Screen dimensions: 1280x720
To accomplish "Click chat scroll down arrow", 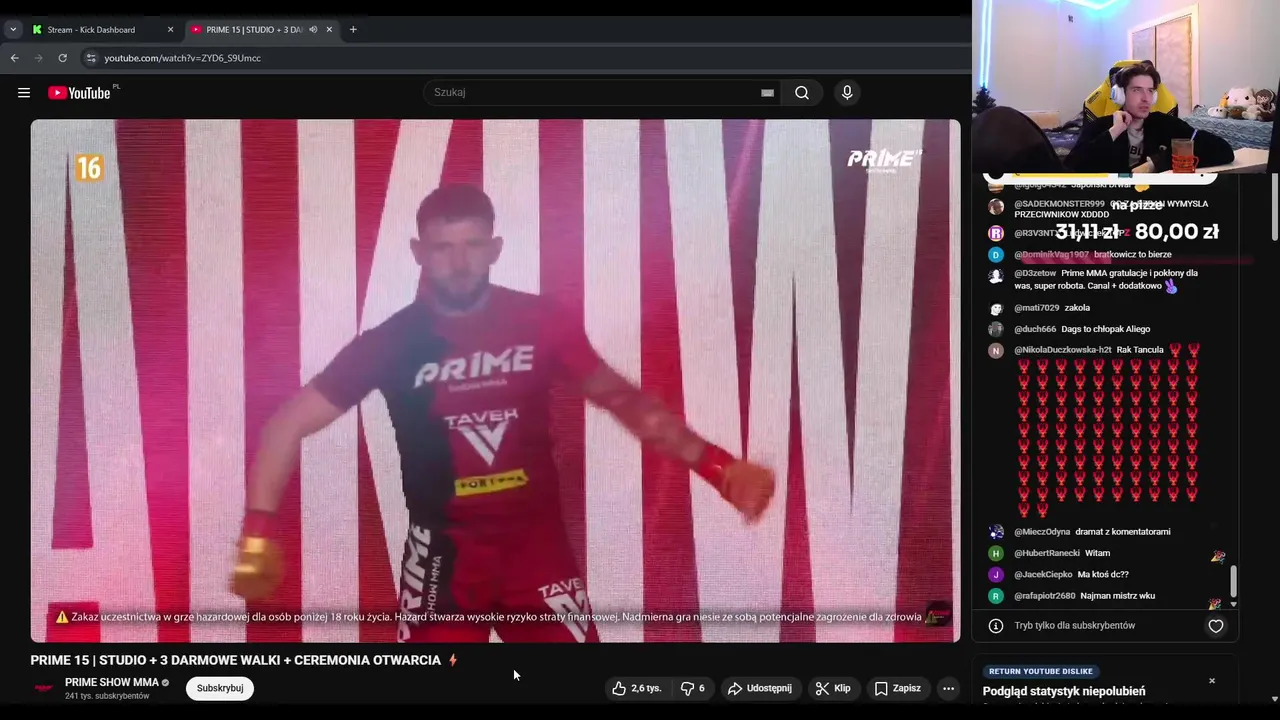I will click(1233, 604).
